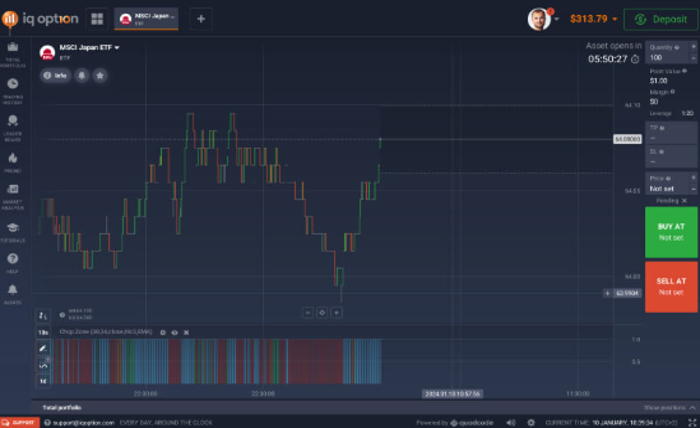The width and height of the screenshot is (700, 428).
Task: Open the Leaderboard sidebar icon
Action: (13, 128)
